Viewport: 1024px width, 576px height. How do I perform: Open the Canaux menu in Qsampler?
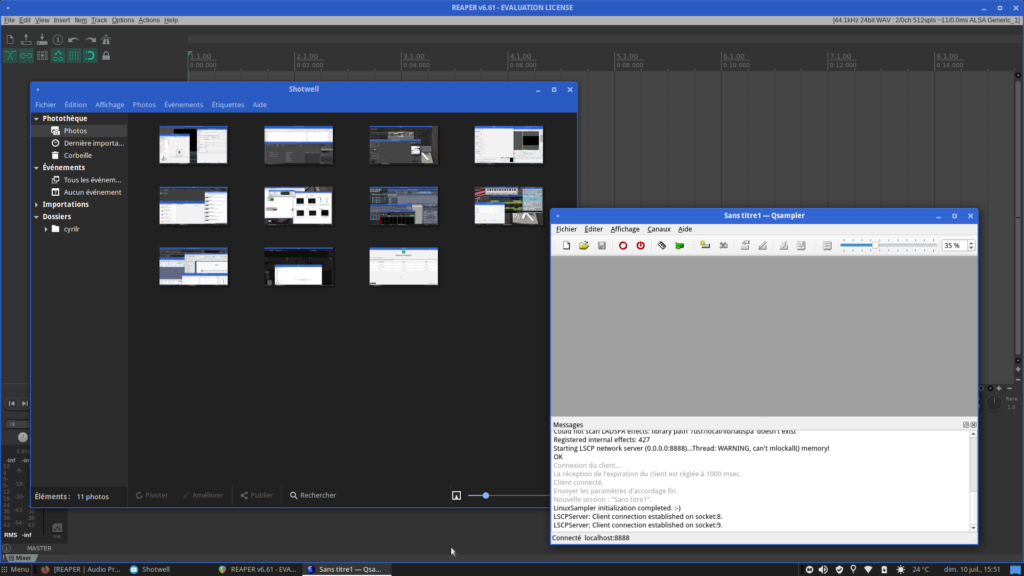tap(658, 229)
